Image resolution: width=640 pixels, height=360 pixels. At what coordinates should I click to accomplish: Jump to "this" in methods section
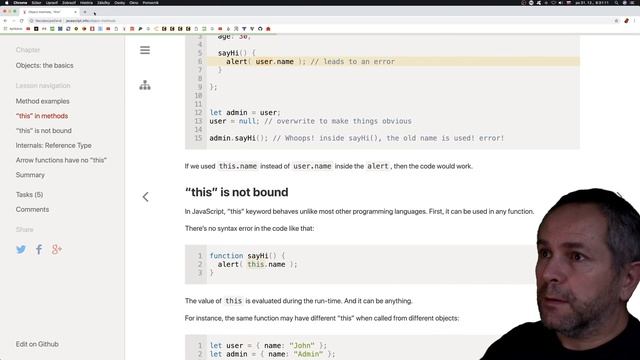pos(42,116)
